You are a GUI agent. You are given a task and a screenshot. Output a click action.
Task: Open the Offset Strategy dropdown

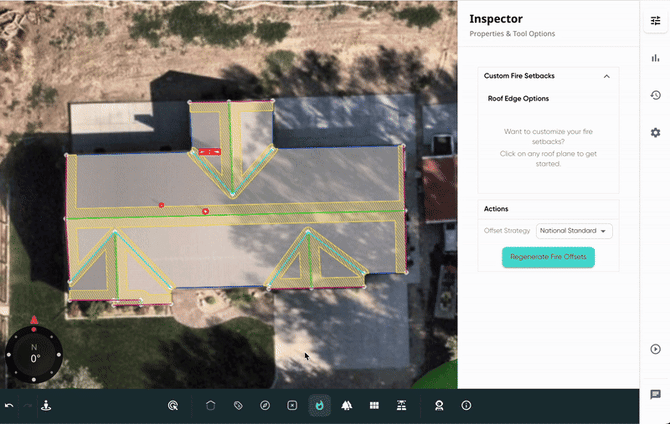[575, 231]
